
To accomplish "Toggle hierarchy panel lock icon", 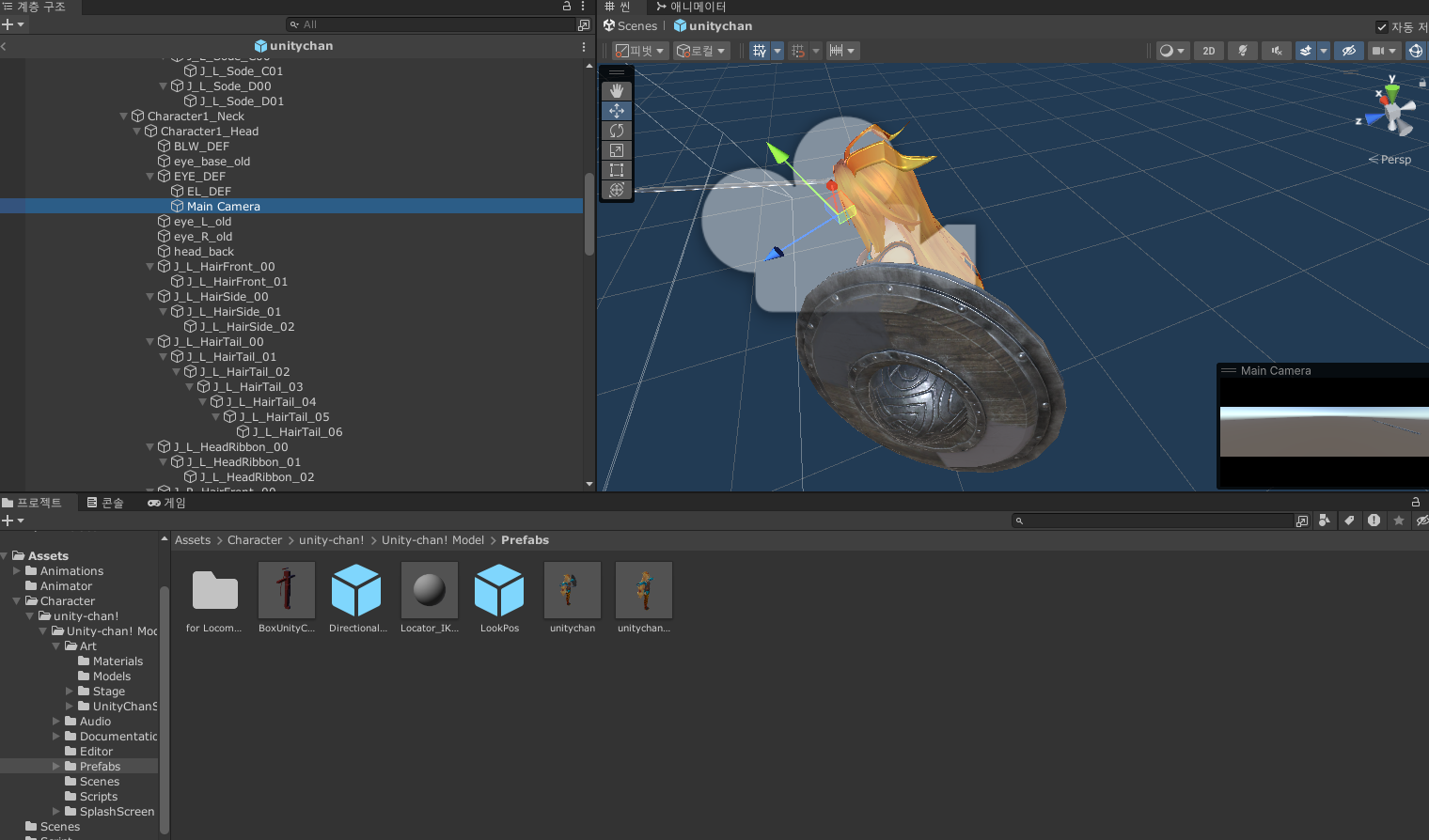I will (567, 6).
